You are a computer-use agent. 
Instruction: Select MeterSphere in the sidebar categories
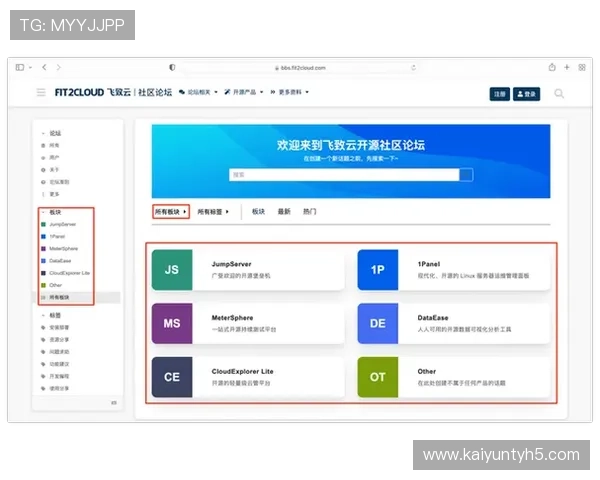[x=59, y=249]
